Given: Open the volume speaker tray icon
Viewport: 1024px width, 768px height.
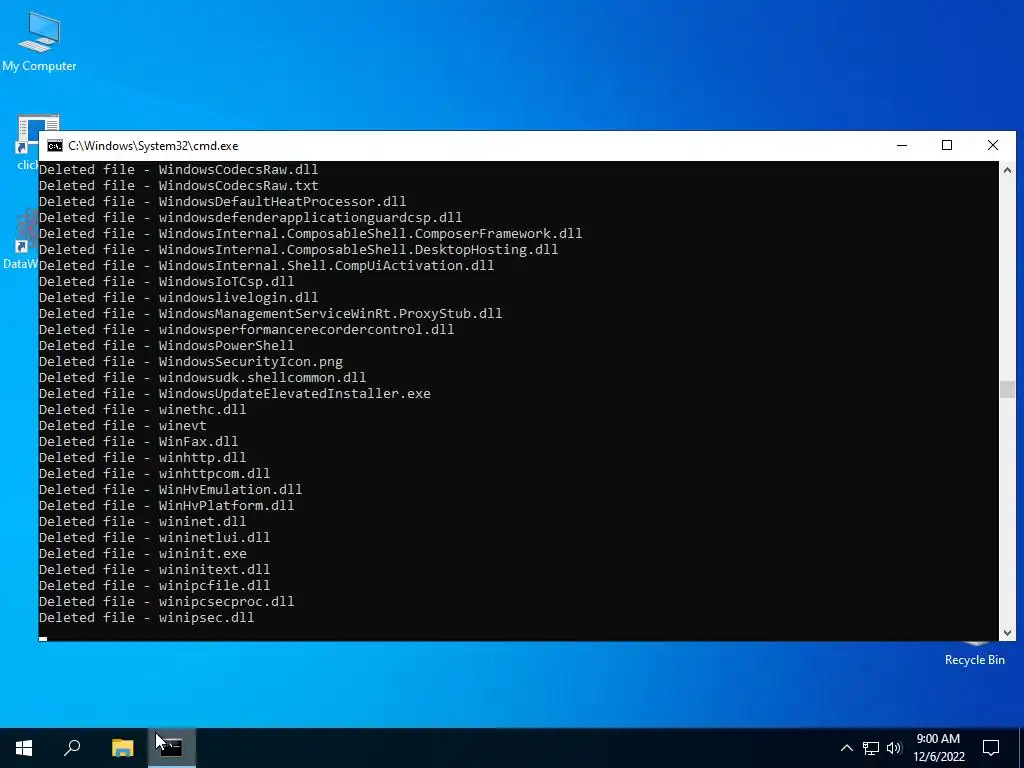Looking at the screenshot, I should (x=894, y=748).
